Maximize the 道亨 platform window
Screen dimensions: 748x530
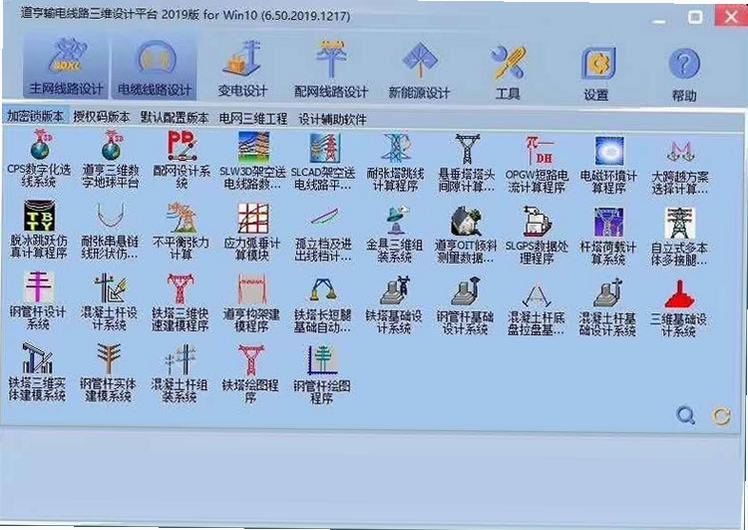pos(695,18)
